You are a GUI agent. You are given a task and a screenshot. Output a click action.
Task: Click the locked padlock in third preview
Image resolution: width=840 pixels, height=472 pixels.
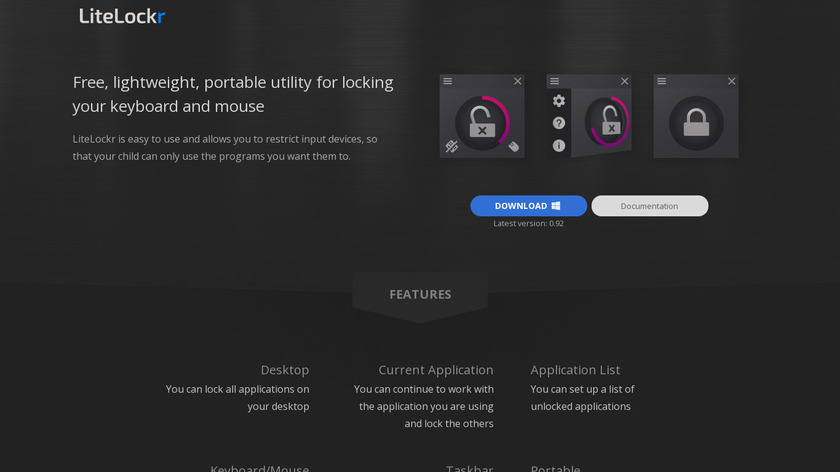point(696,123)
